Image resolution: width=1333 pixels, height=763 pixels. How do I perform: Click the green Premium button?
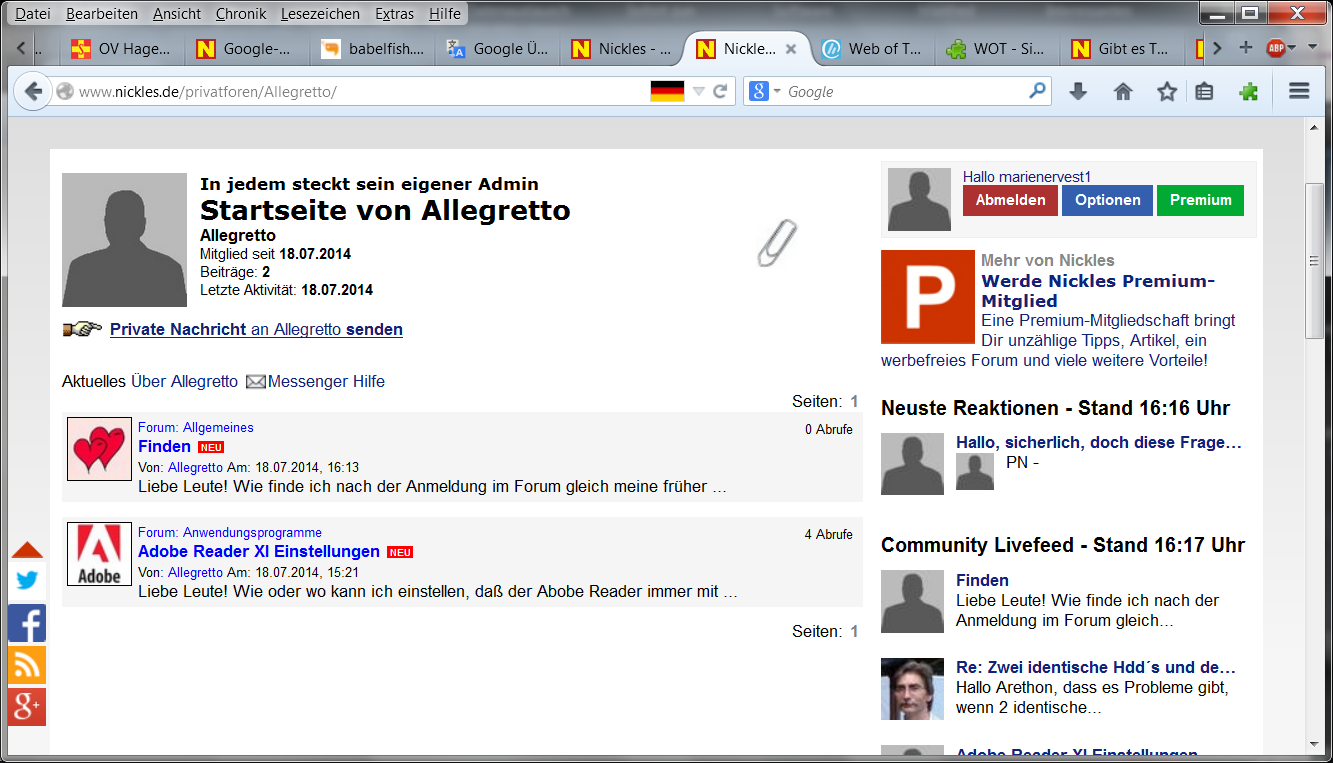pos(1200,200)
